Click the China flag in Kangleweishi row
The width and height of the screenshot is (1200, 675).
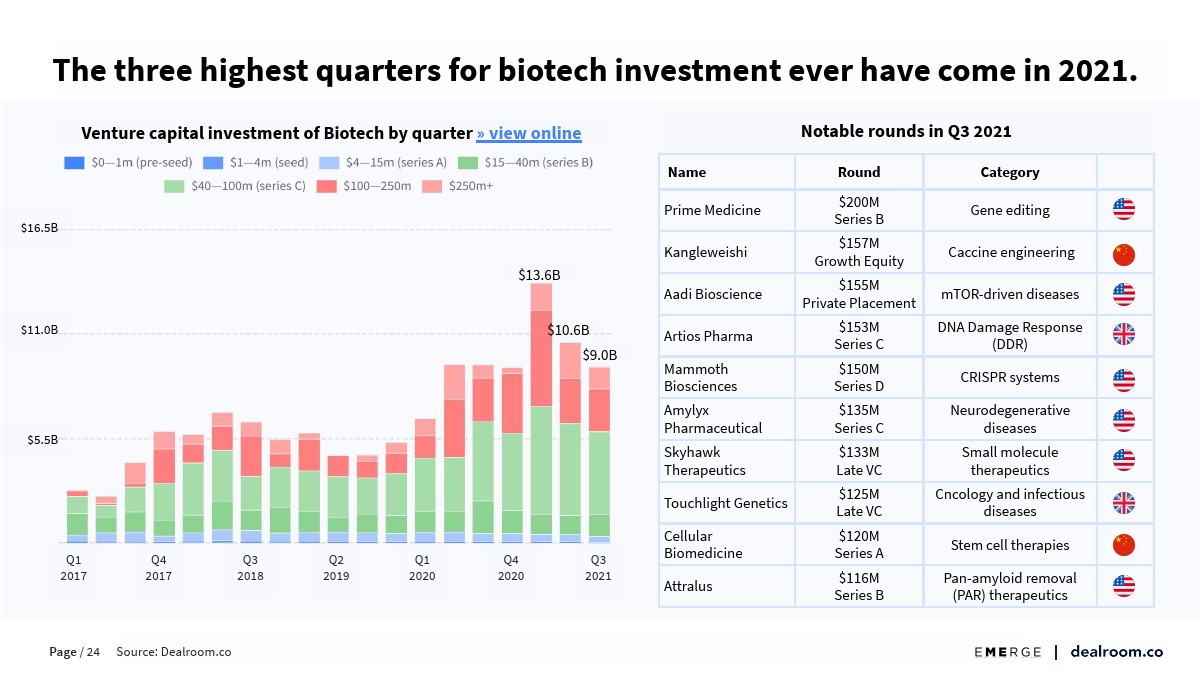1124,253
